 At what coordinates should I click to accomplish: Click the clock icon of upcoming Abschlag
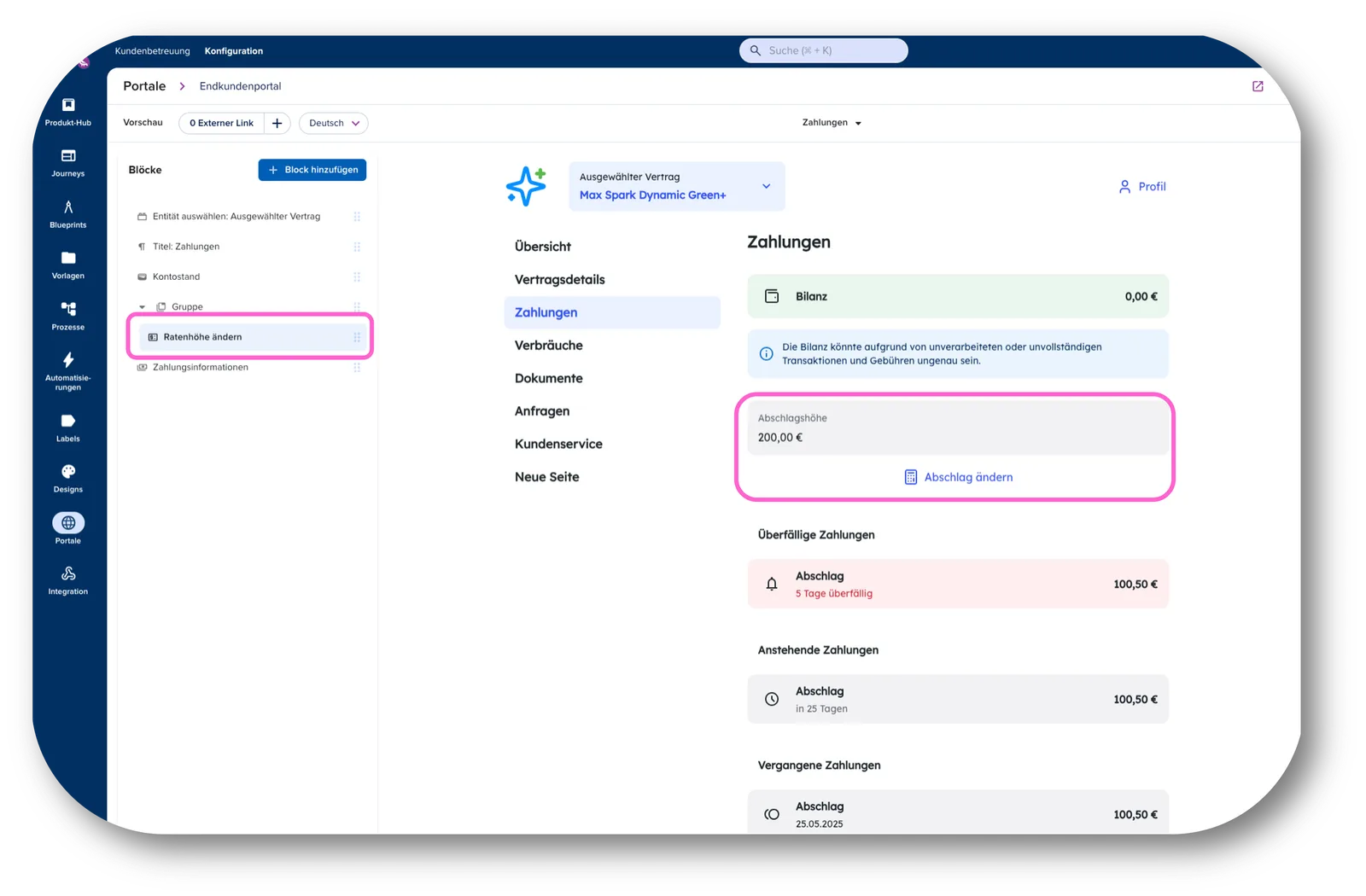tap(772, 699)
